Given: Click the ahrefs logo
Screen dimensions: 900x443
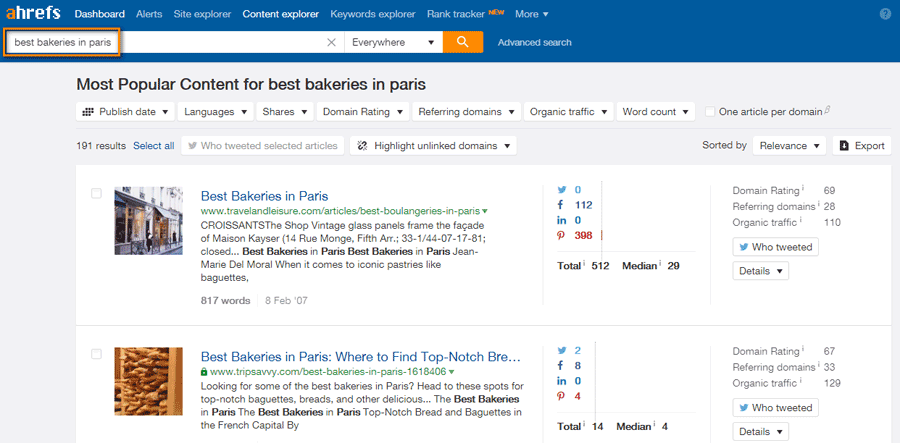Looking at the screenshot, I should coord(33,13).
